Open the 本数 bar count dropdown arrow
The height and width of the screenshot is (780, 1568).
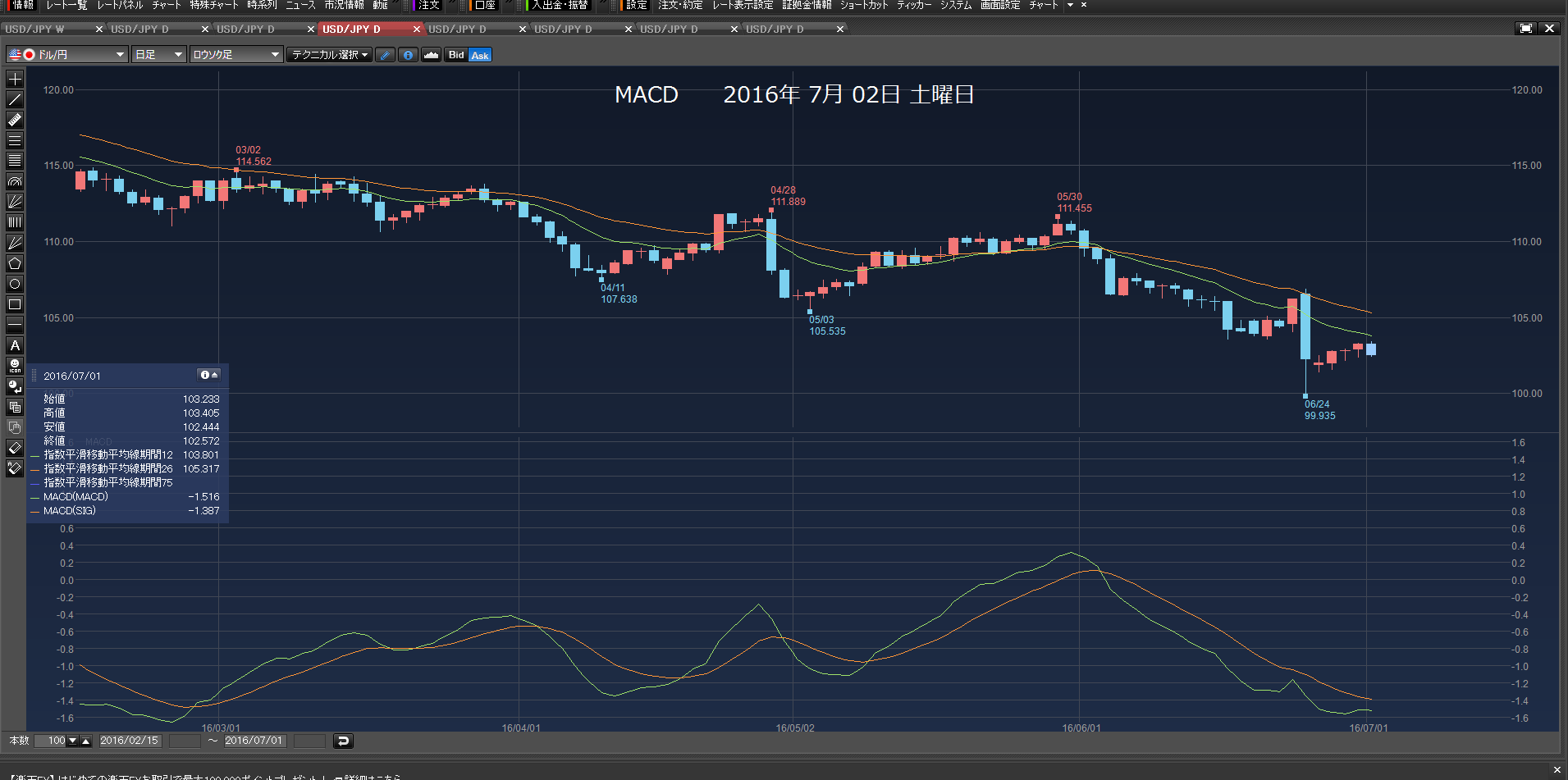[x=72, y=741]
